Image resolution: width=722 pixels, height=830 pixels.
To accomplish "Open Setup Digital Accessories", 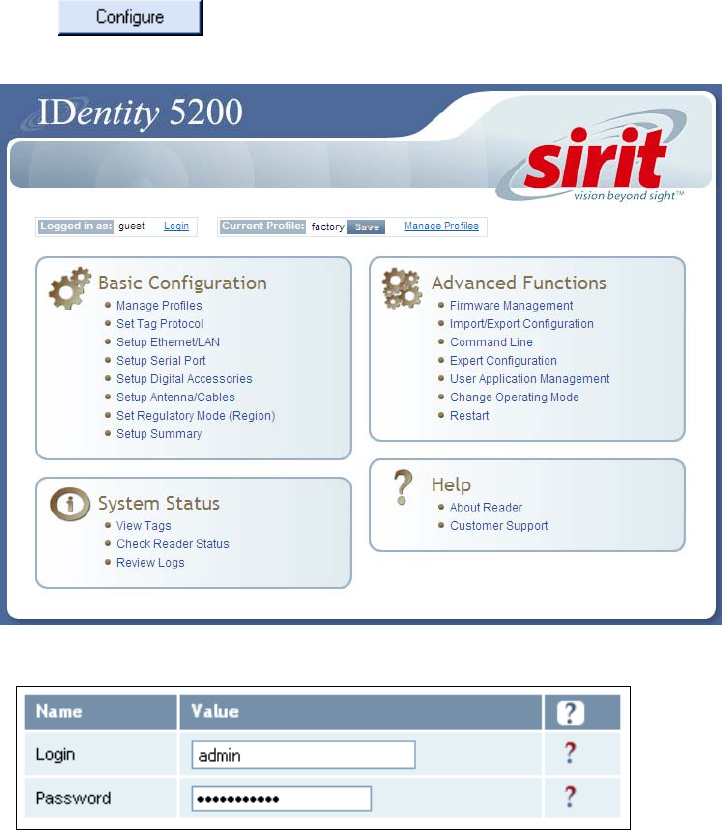I will coord(184,378).
